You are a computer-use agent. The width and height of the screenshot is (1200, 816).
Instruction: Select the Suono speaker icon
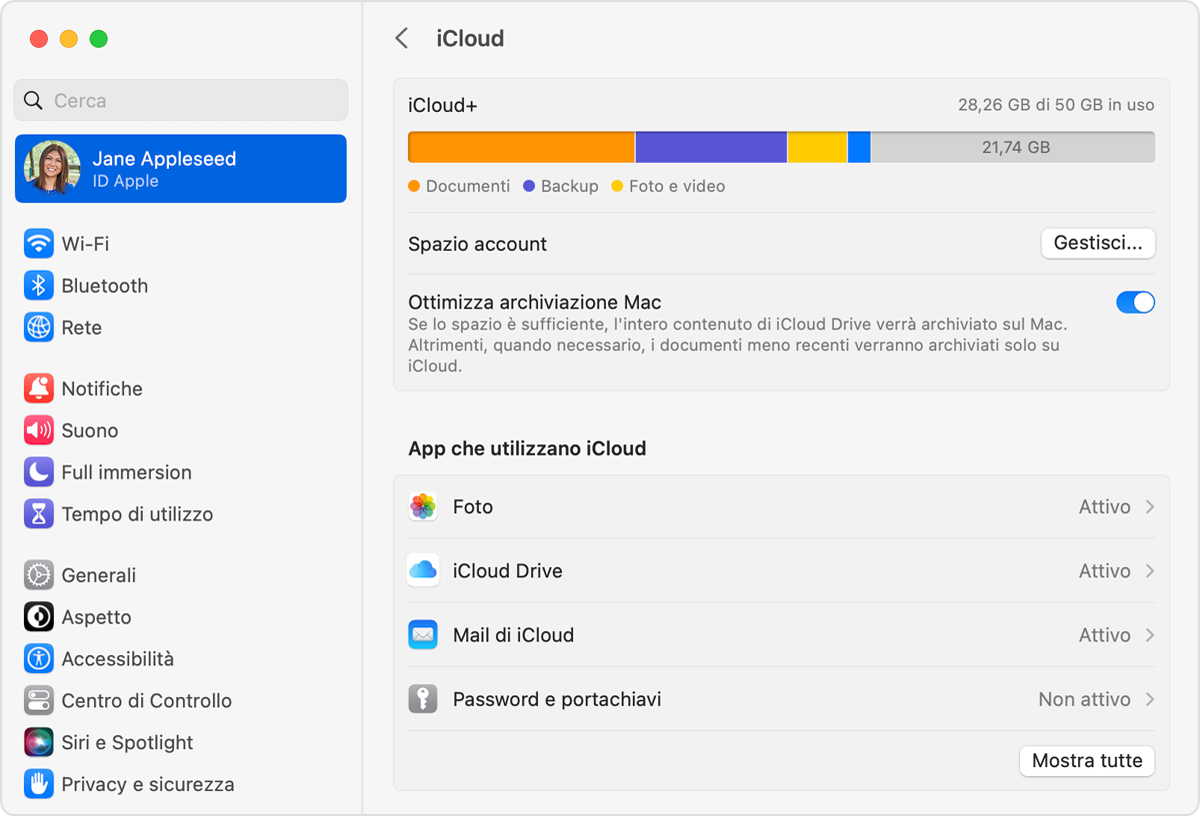tap(39, 431)
